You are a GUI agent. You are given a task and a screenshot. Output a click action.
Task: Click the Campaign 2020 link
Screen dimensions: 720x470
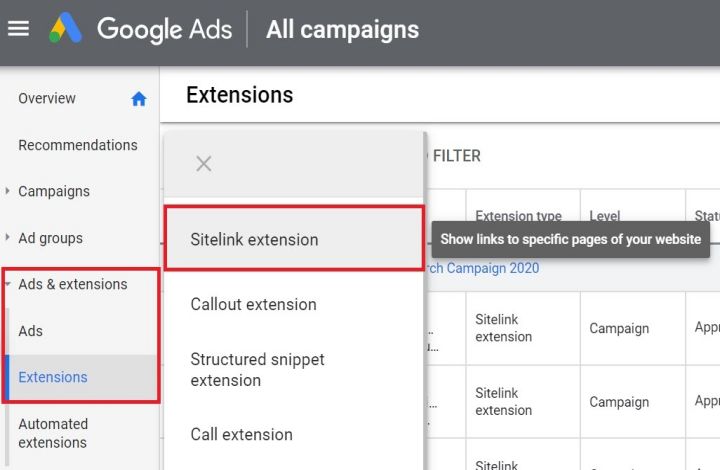tap(484, 268)
